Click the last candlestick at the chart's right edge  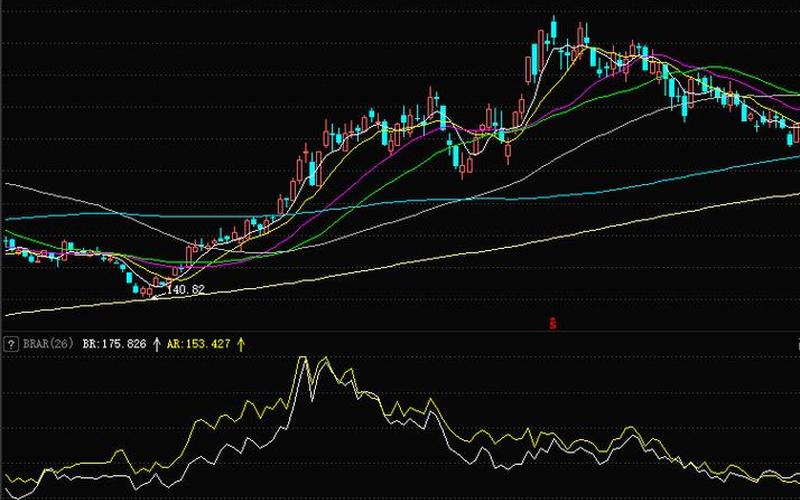(796, 134)
